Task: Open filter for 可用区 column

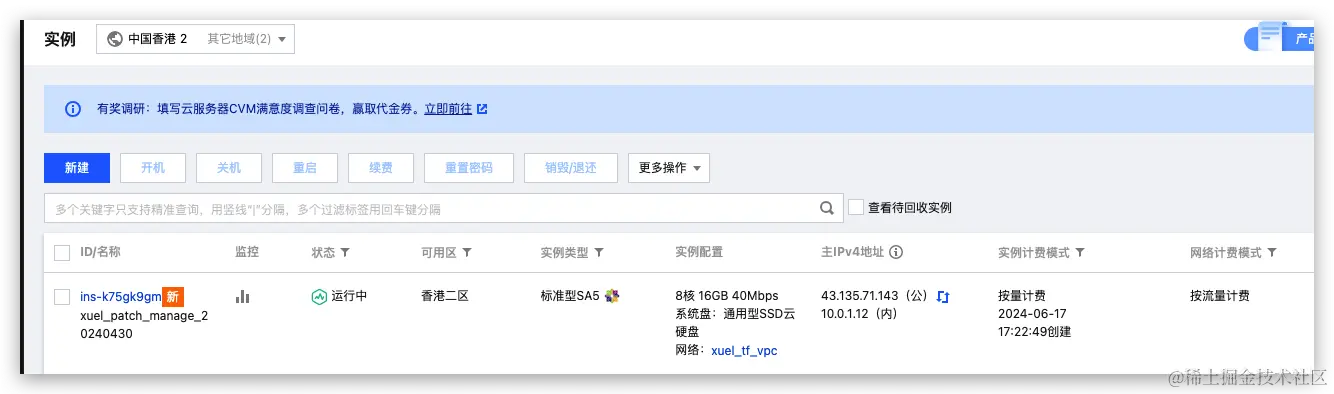Action: pos(467,253)
